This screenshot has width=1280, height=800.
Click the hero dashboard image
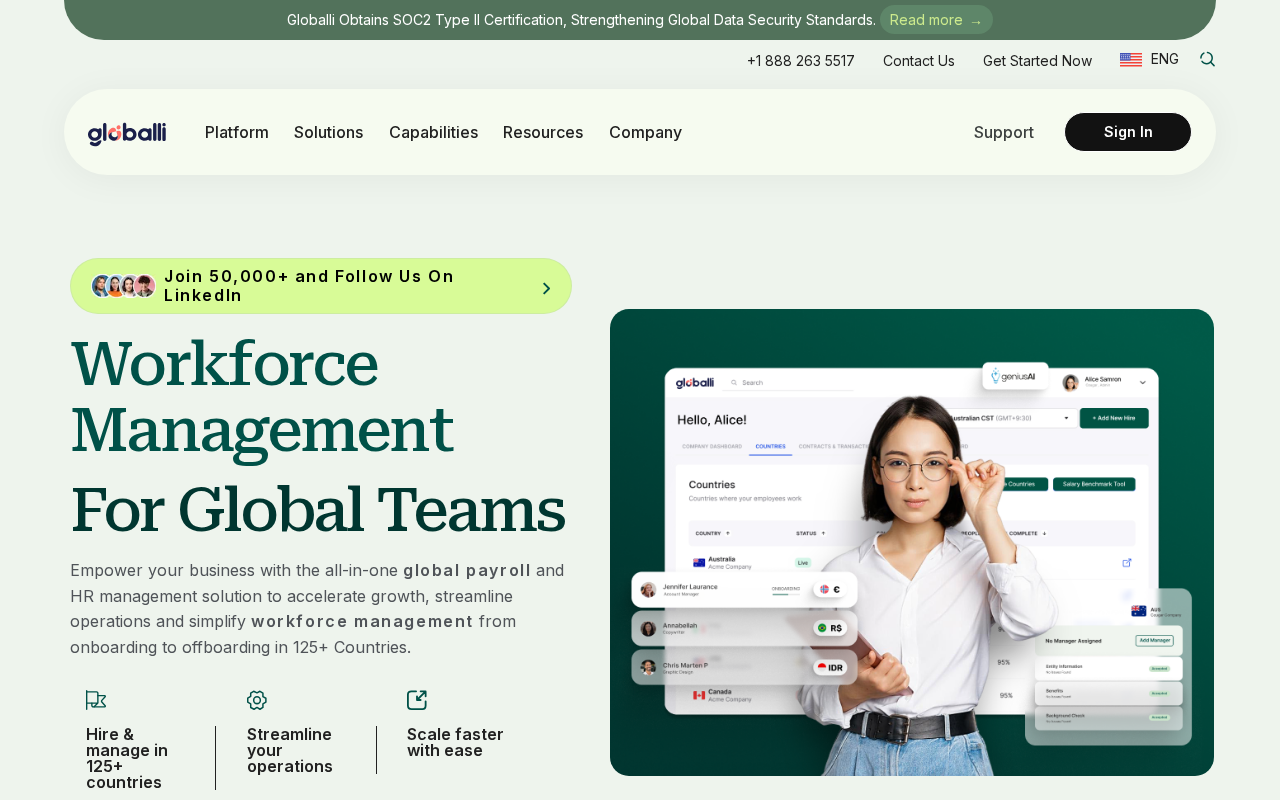click(x=912, y=542)
